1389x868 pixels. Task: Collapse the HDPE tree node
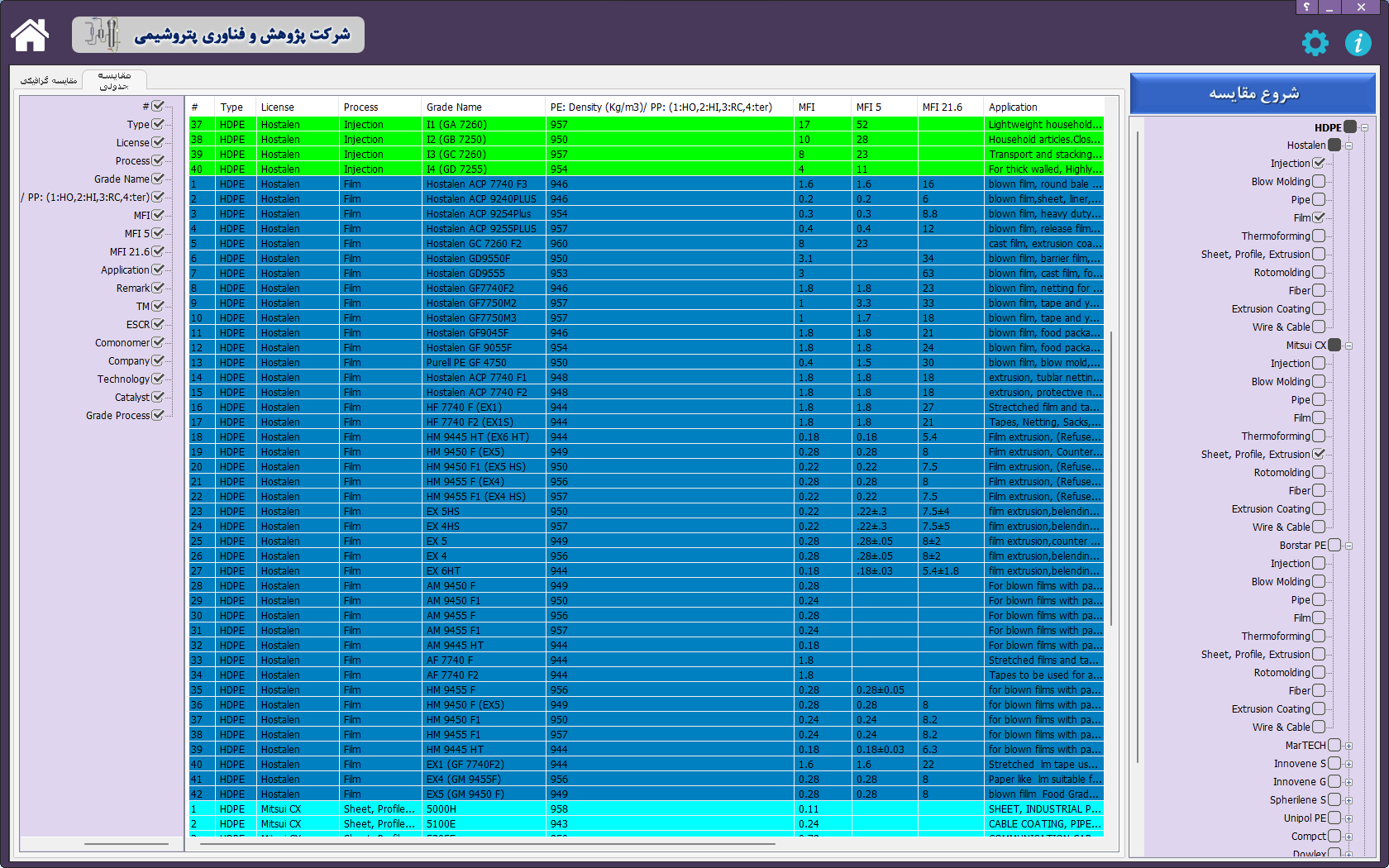click(x=1364, y=127)
